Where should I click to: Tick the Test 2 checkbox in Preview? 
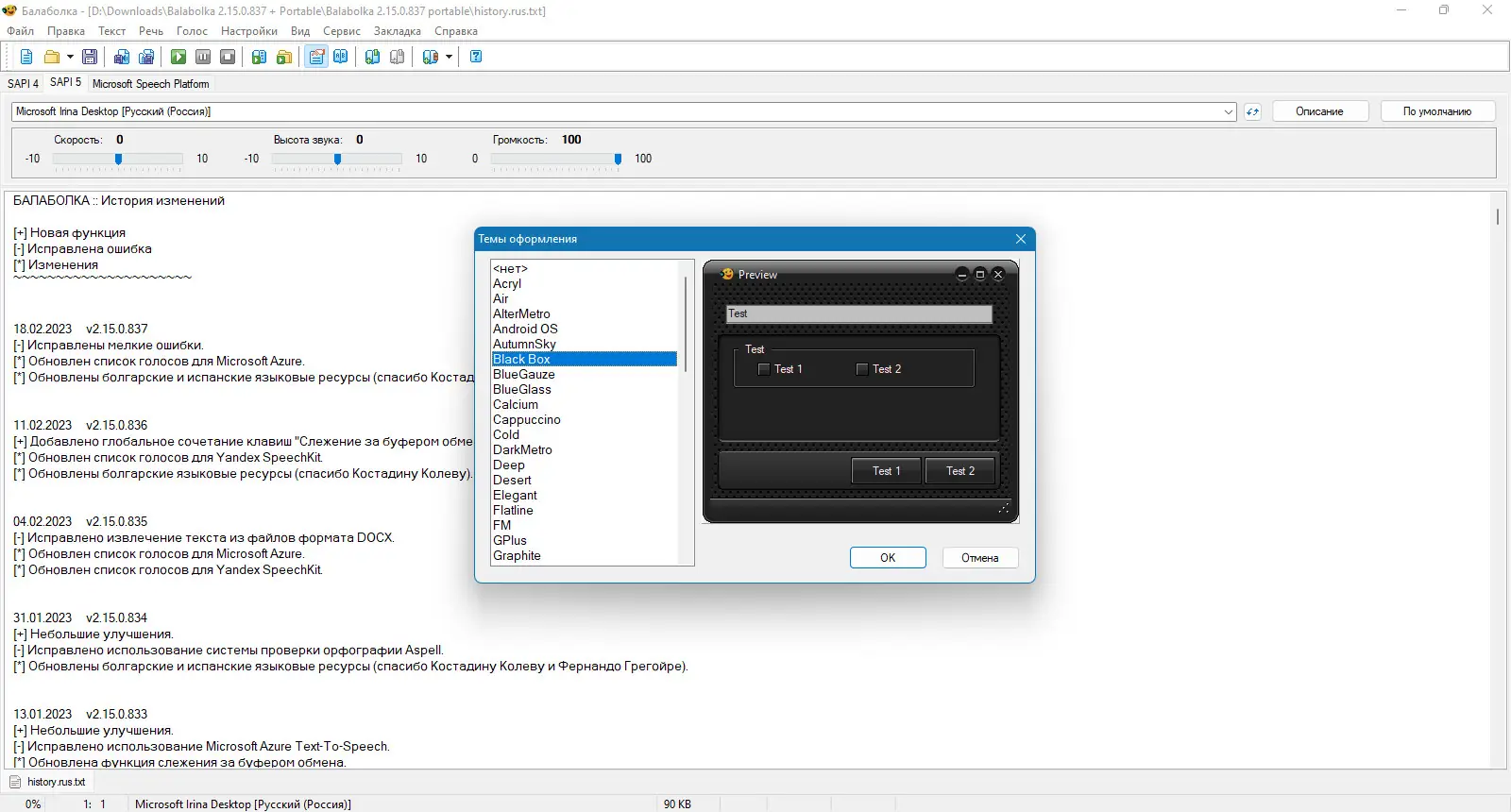(862, 369)
